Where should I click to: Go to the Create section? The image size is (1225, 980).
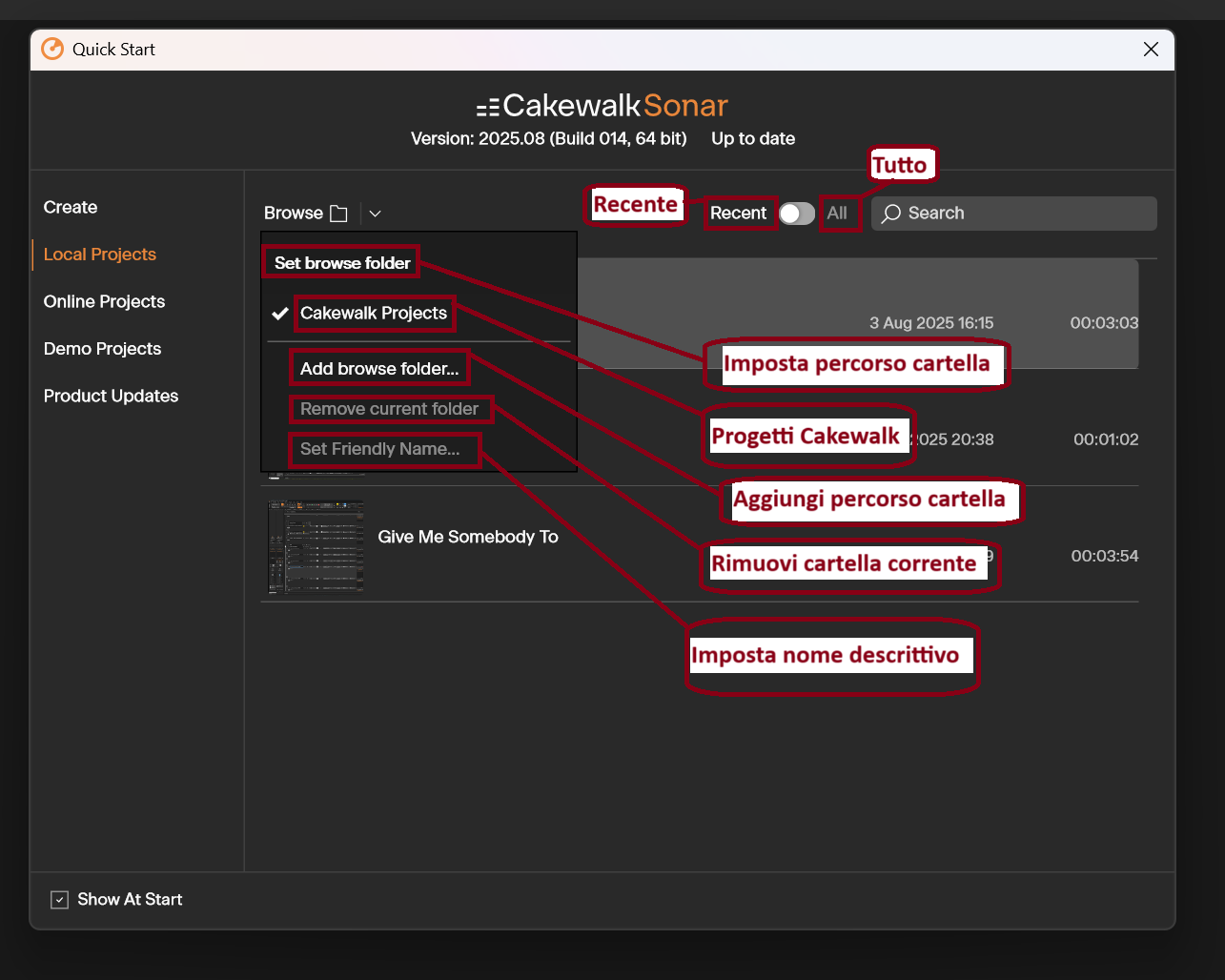click(71, 207)
